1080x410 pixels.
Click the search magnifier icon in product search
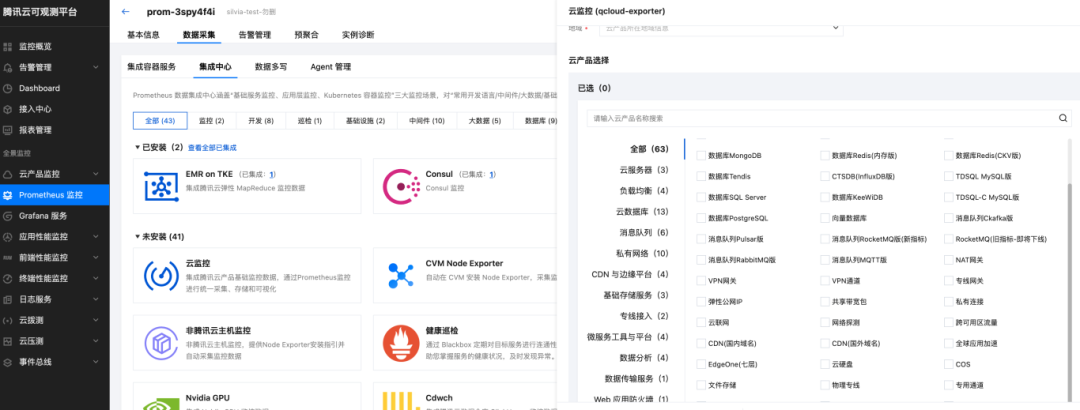(1063, 118)
